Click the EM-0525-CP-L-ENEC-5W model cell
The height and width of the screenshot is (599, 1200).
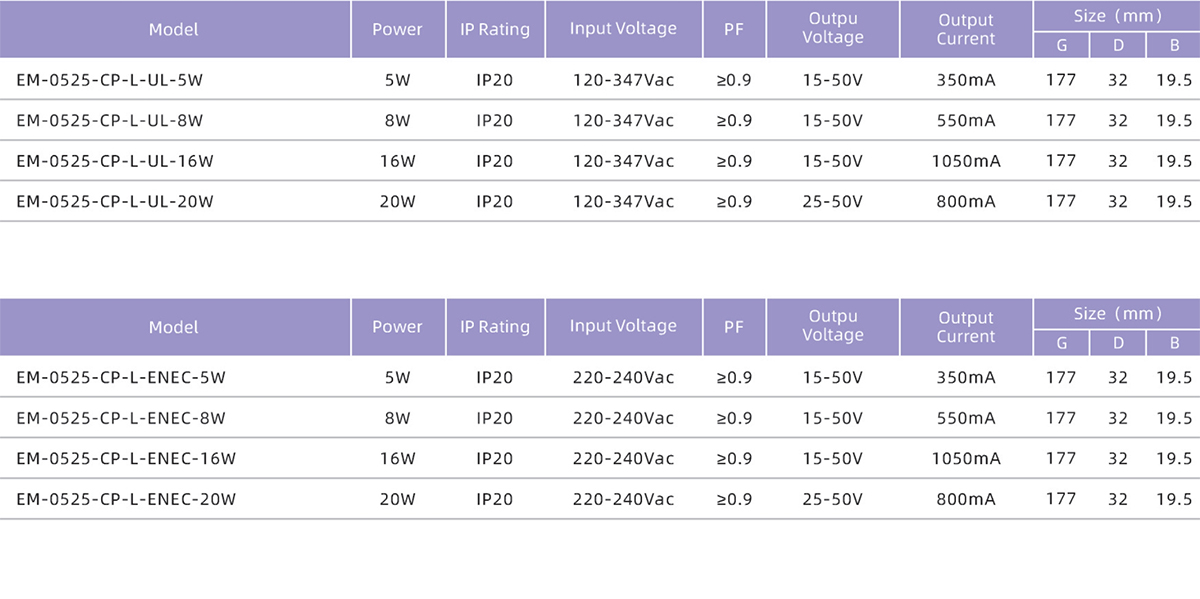point(121,378)
